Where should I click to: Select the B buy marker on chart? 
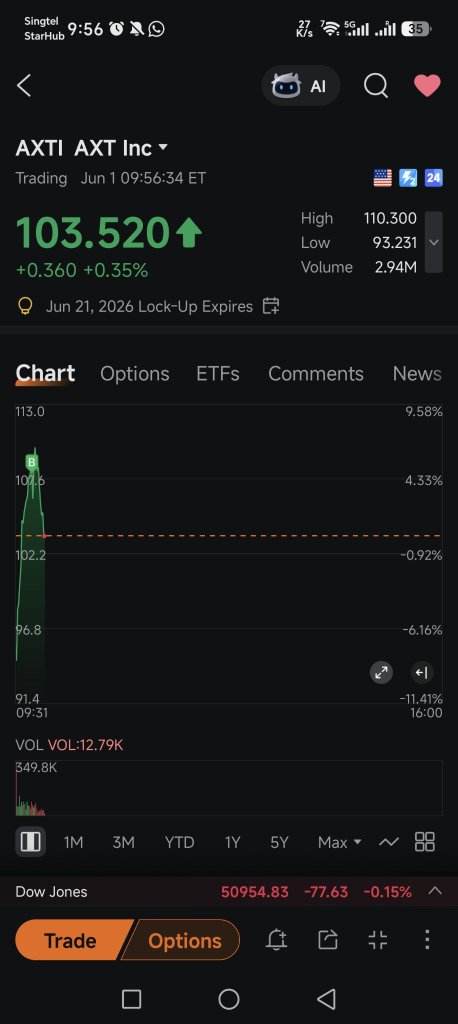(31, 463)
